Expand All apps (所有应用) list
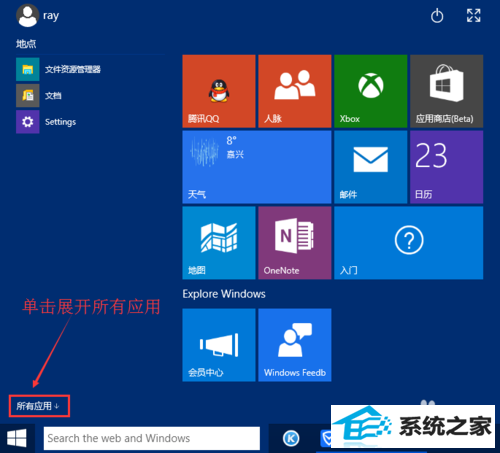The height and width of the screenshot is (453, 500). point(39,406)
